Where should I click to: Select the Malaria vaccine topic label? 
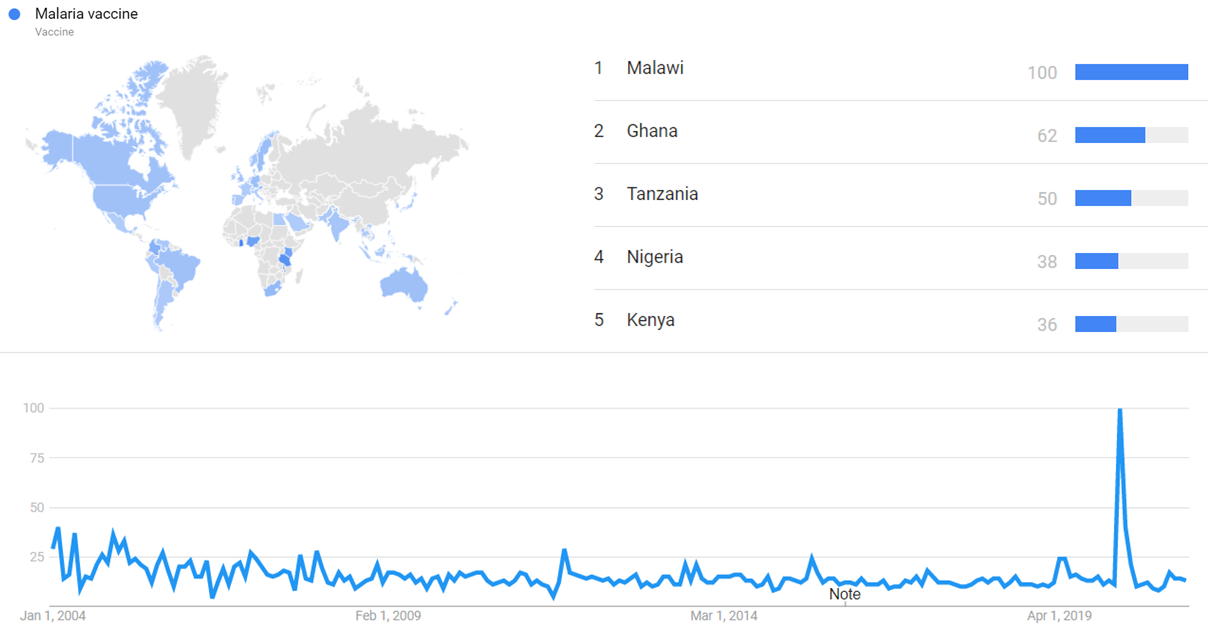86,14
